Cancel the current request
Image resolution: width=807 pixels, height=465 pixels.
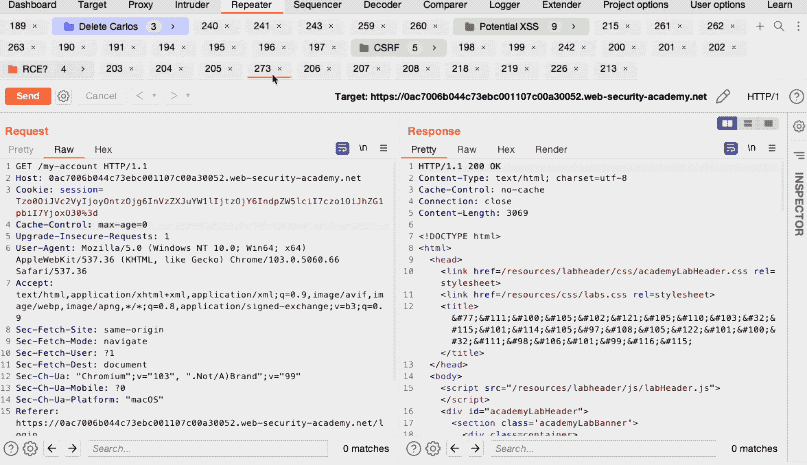click(x=101, y=96)
